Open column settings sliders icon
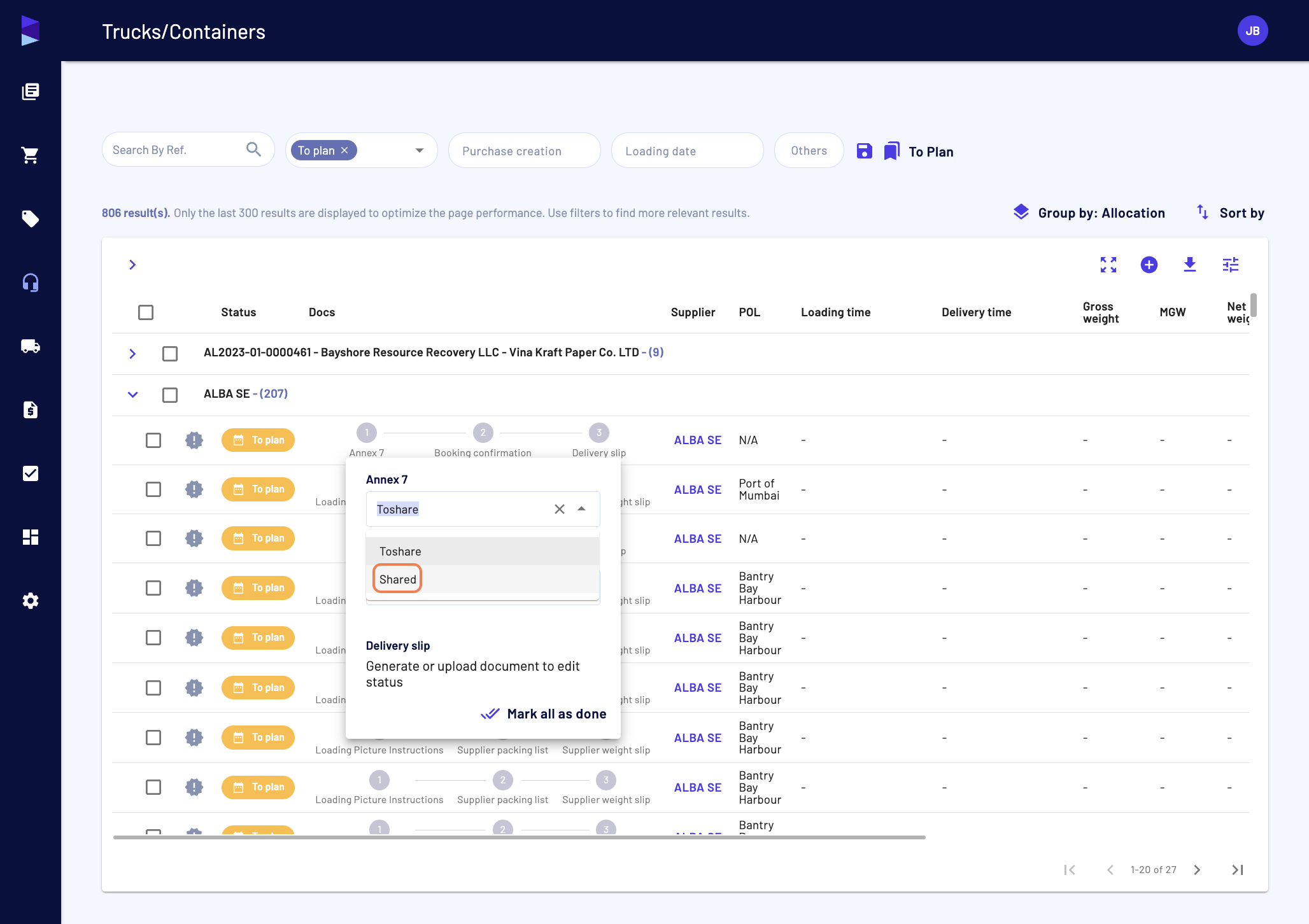The height and width of the screenshot is (924, 1309). coord(1231,265)
